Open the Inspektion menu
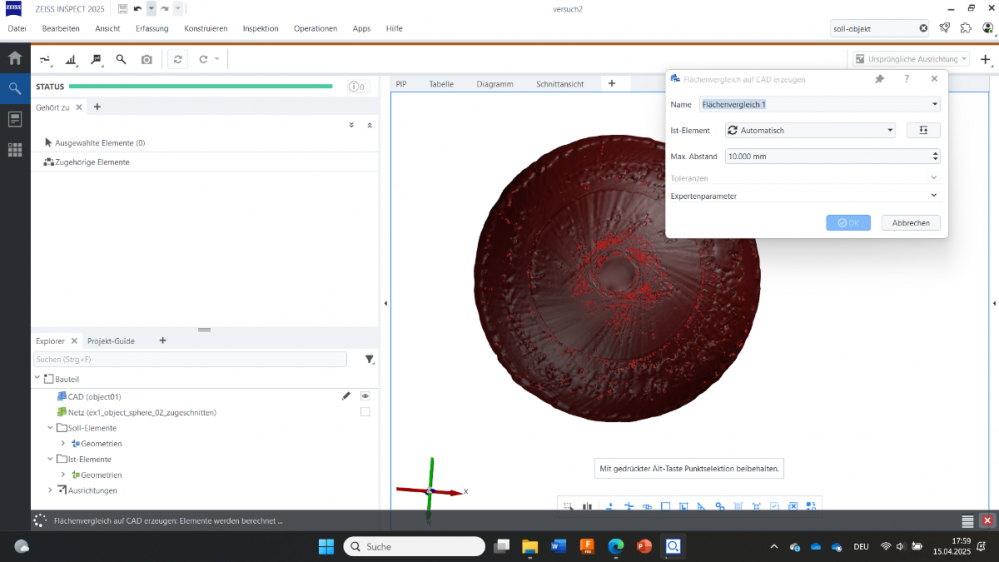 pyautogui.click(x=261, y=28)
